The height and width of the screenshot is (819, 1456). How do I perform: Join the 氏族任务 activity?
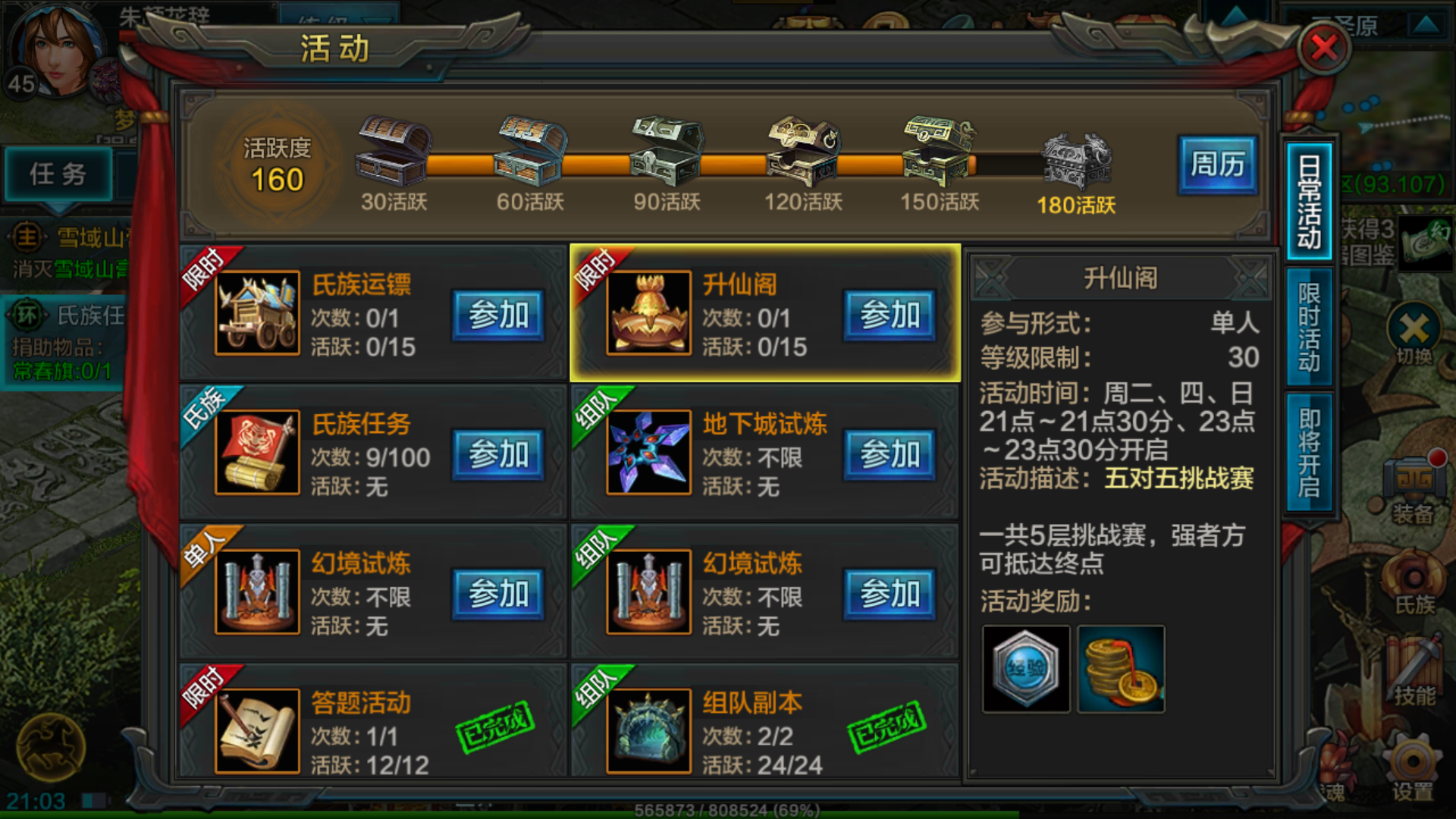[498, 453]
